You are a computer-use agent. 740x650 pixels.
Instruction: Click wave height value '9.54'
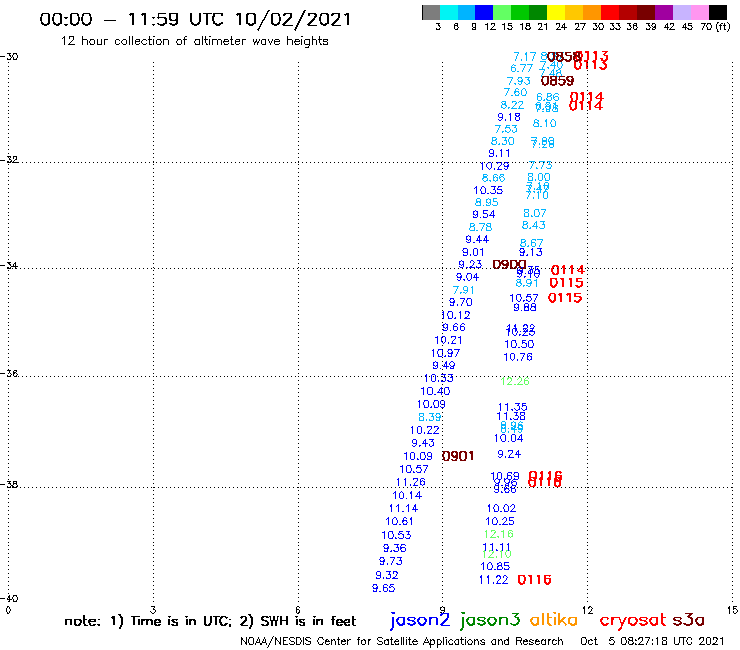tap(484, 214)
